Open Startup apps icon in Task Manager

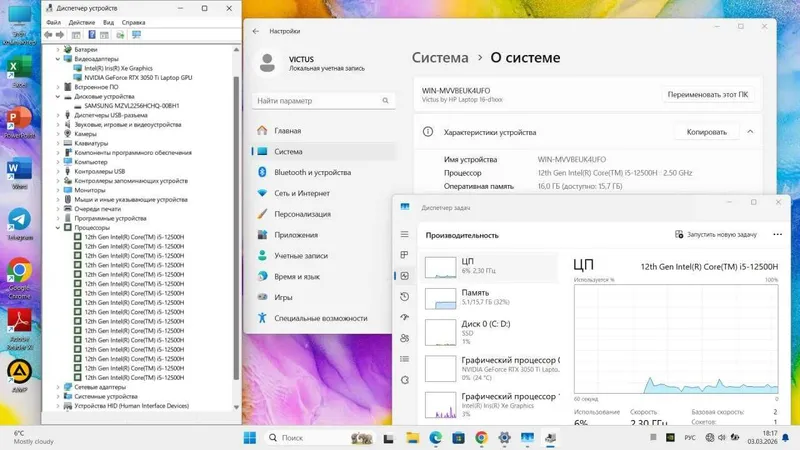coord(405,317)
